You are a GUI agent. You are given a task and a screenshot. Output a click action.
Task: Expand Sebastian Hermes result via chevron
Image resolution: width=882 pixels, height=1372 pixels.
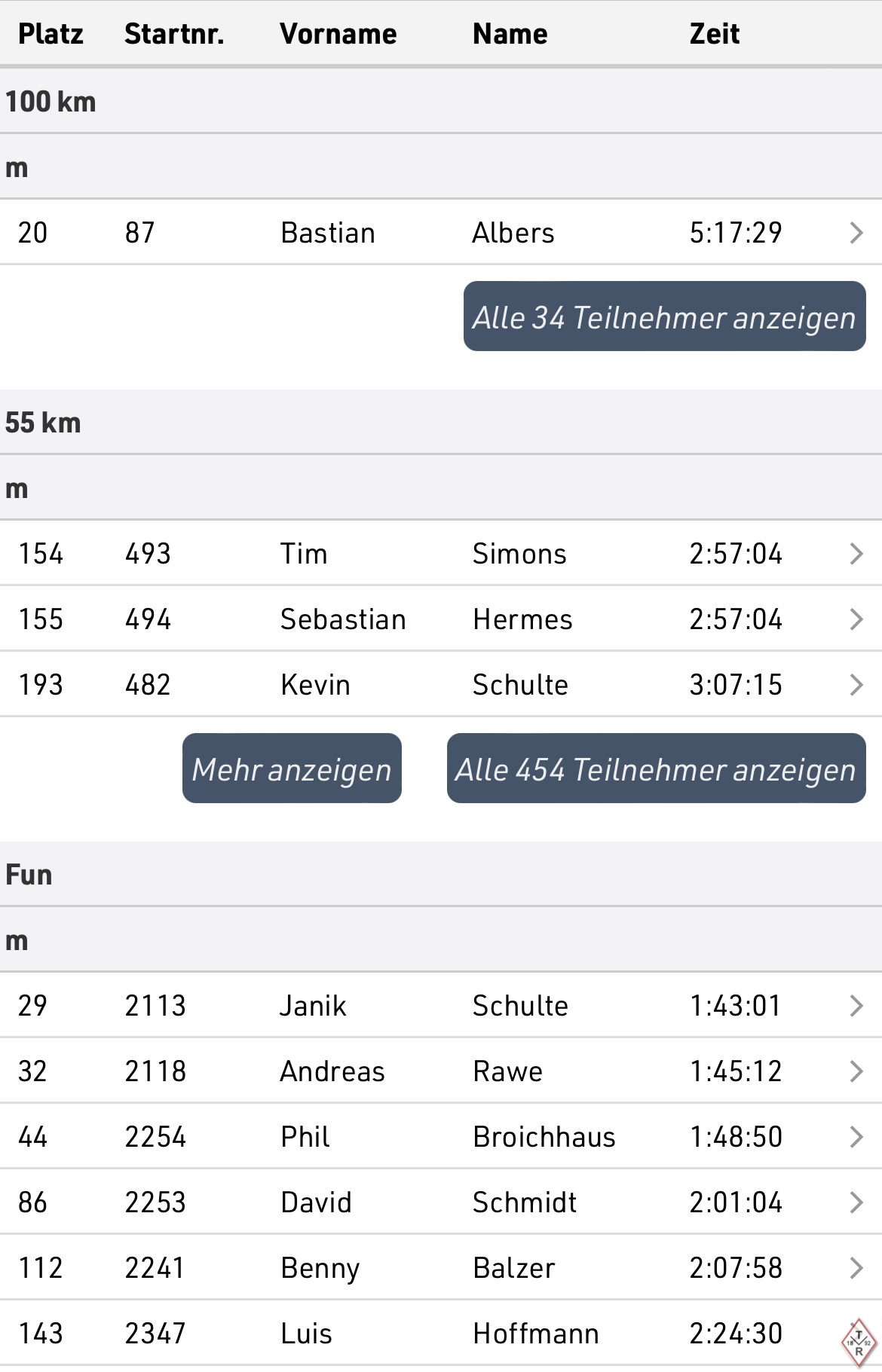click(856, 619)
